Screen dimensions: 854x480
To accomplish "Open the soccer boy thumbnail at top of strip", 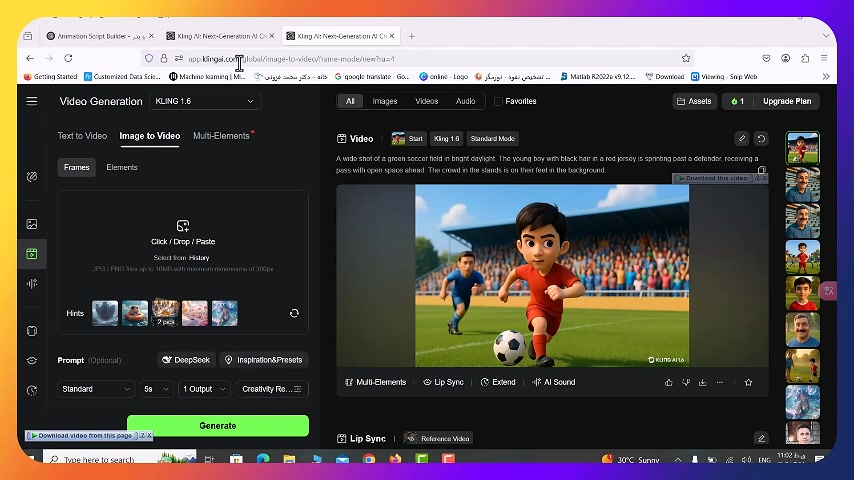I will tap(802, 148).
